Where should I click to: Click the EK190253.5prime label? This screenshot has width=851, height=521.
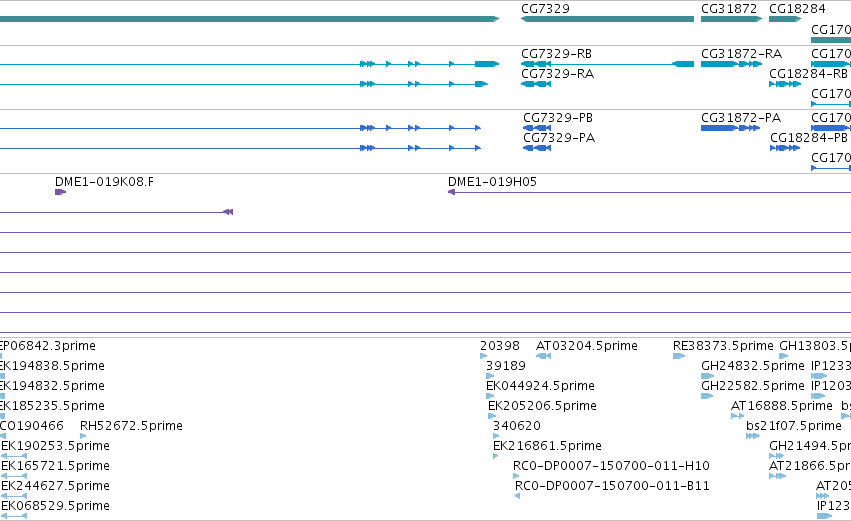point(55,446)
